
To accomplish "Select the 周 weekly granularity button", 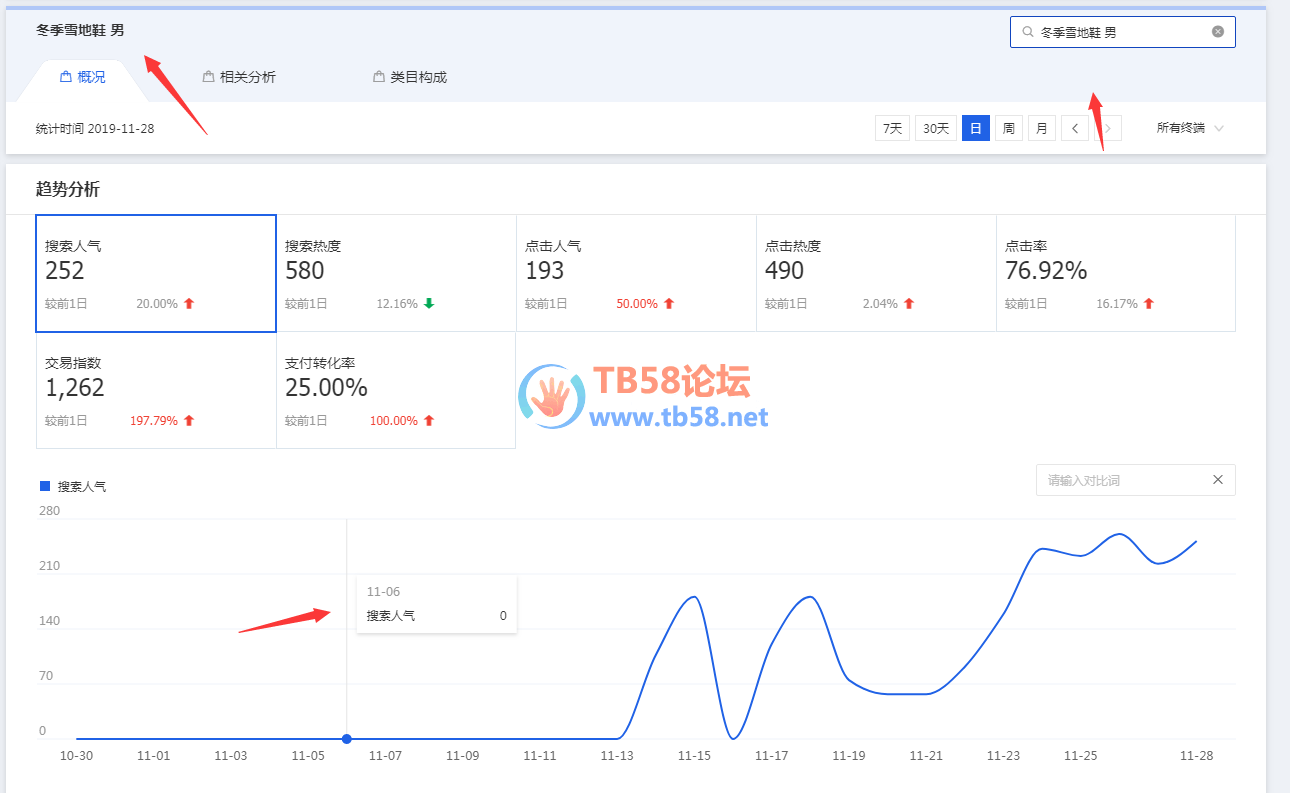I will click(x=1009, y=128).
